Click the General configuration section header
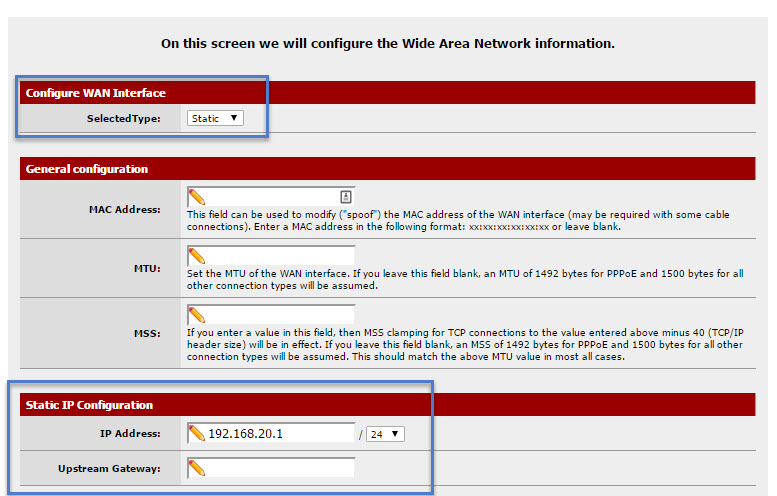The image size is (777, 496). point(87,169)
